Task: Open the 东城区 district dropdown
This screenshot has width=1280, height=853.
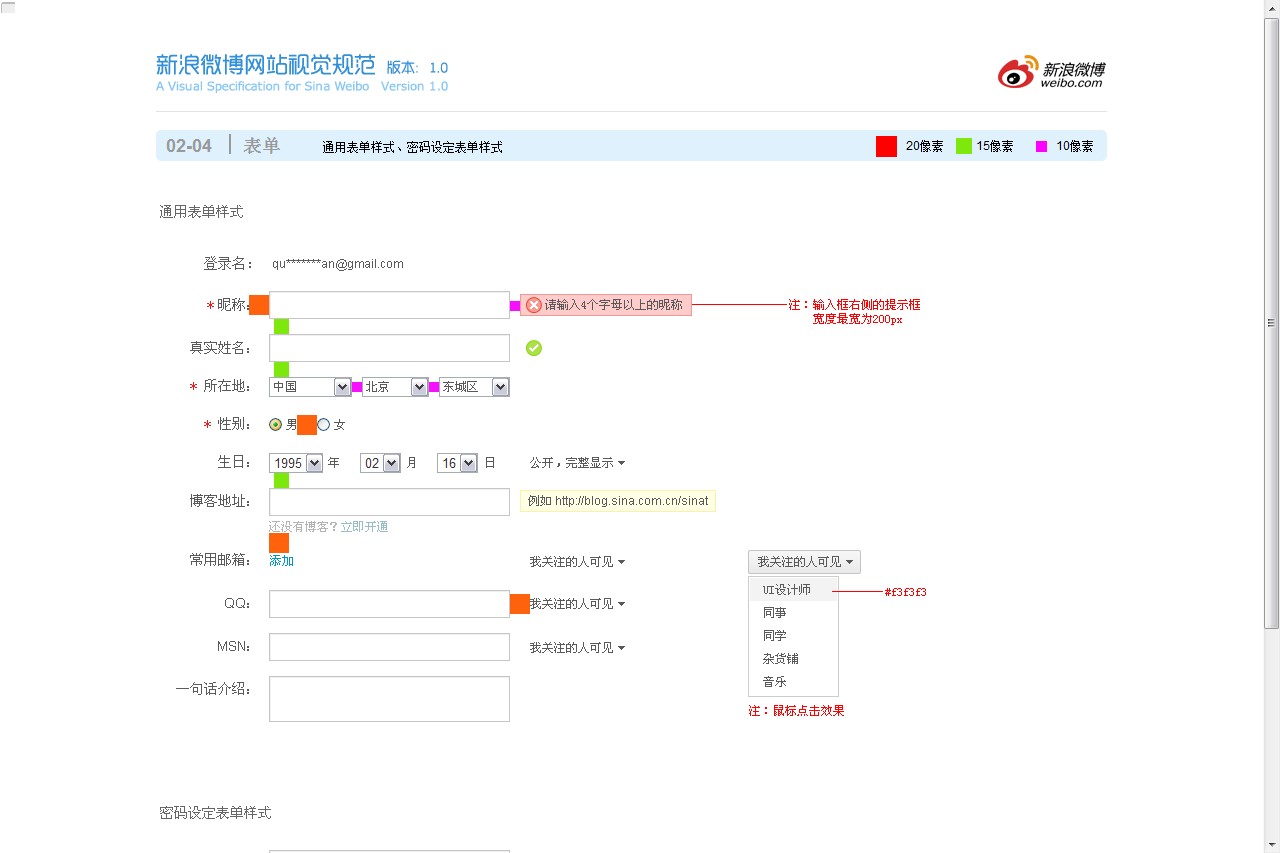Action: pyautogui.click(x=474, y=387)
